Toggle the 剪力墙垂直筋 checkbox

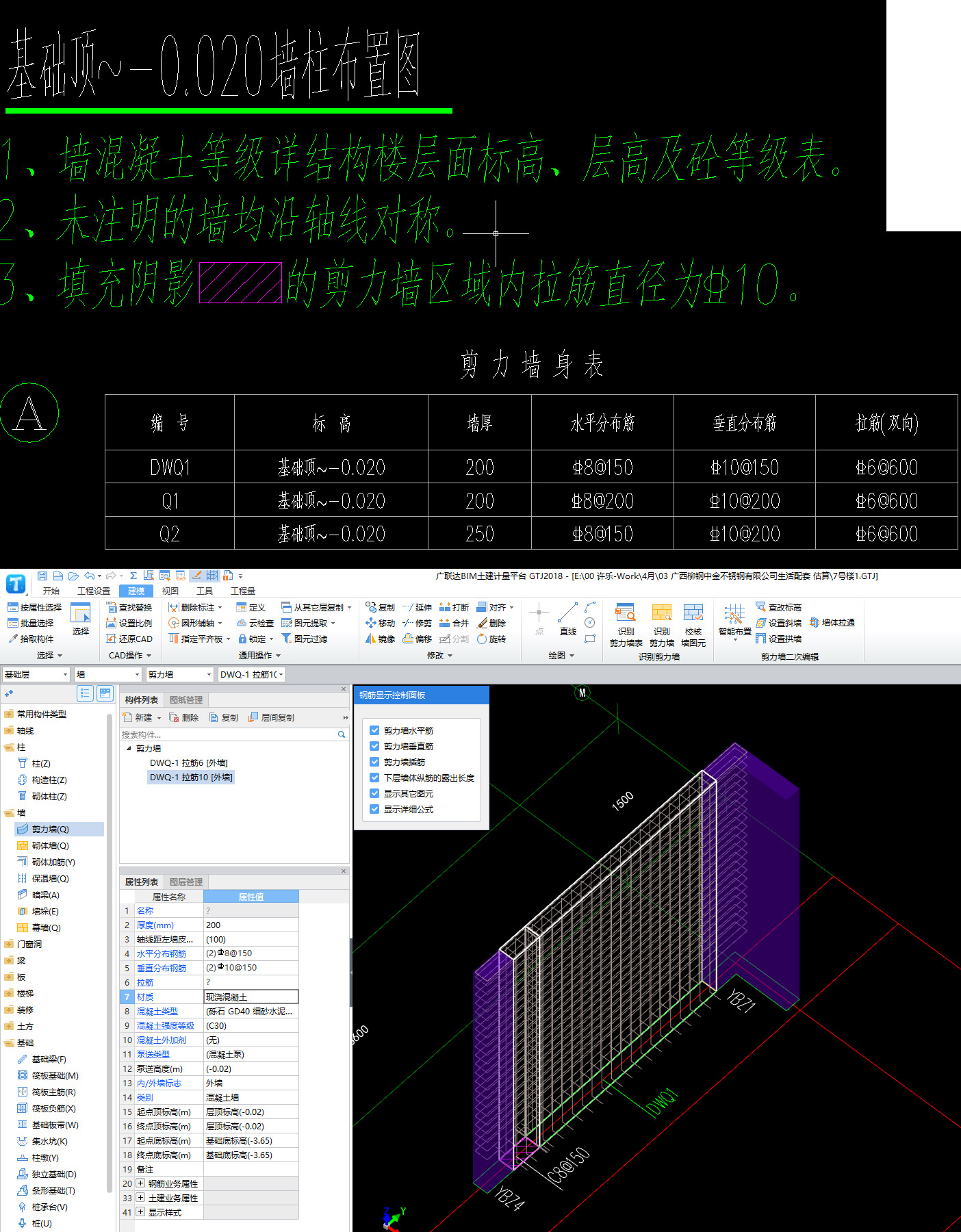(374, 746)
